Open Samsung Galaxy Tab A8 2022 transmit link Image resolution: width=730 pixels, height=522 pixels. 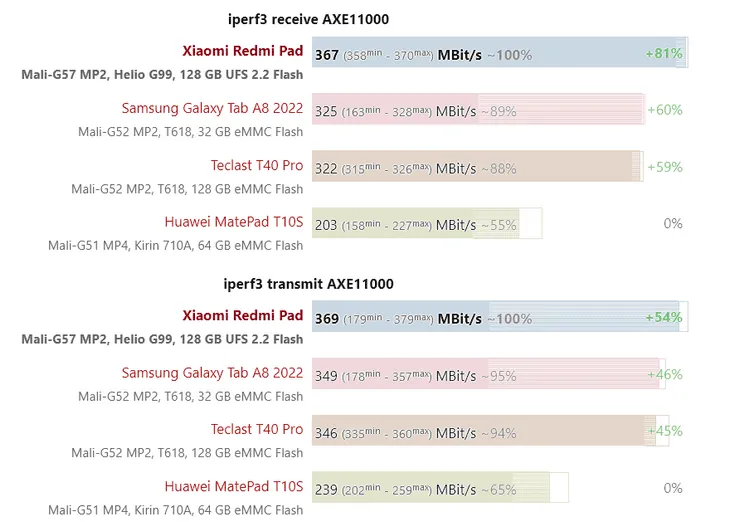212,373
